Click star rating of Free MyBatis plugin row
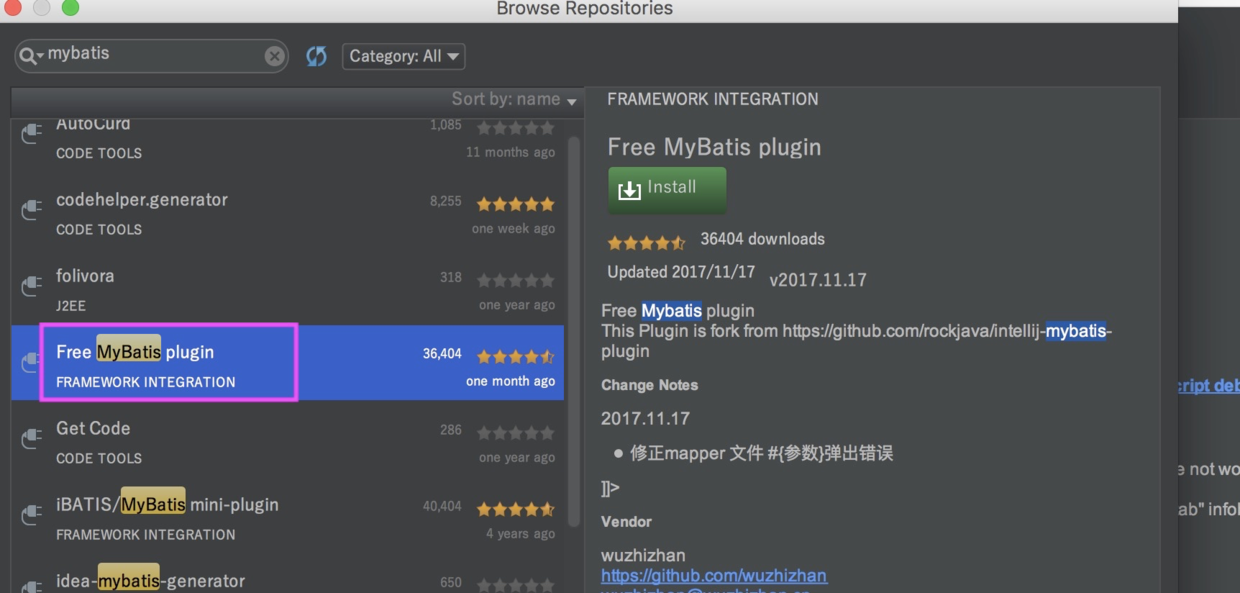Screen dimensions: 1240x593 click(515, 355)
